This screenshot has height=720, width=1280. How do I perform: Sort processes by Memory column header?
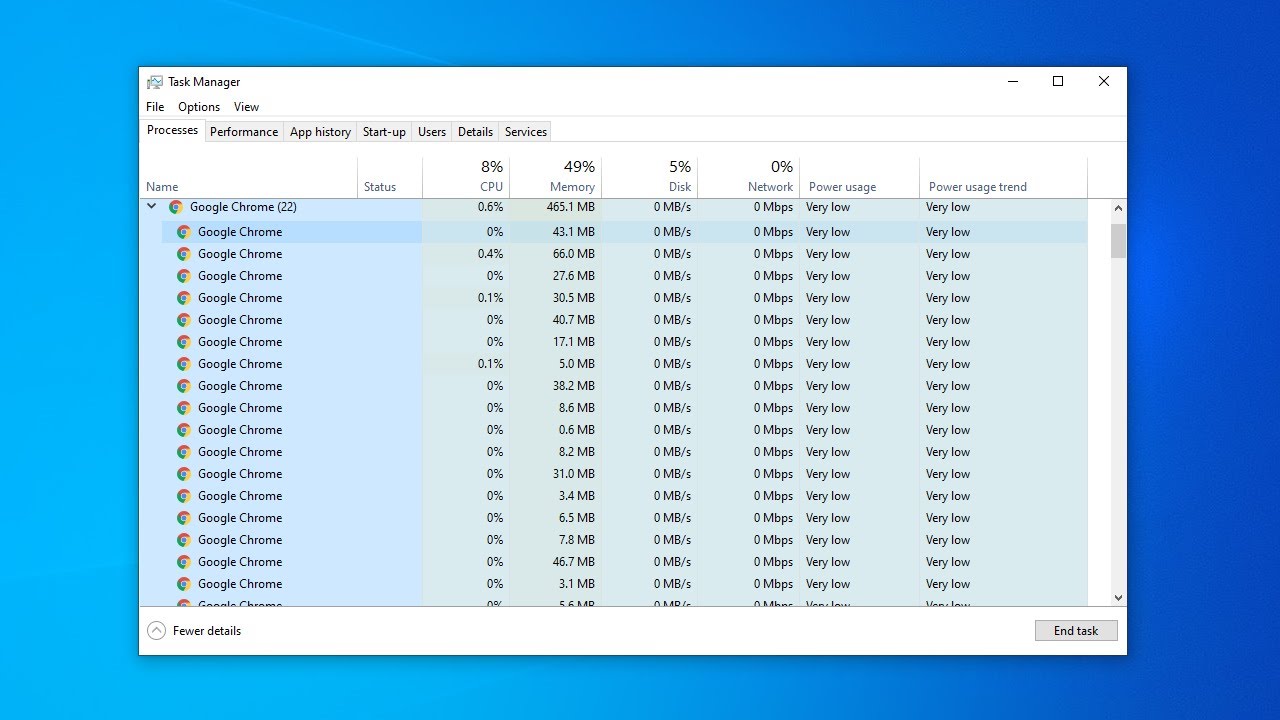click(555, 177)
